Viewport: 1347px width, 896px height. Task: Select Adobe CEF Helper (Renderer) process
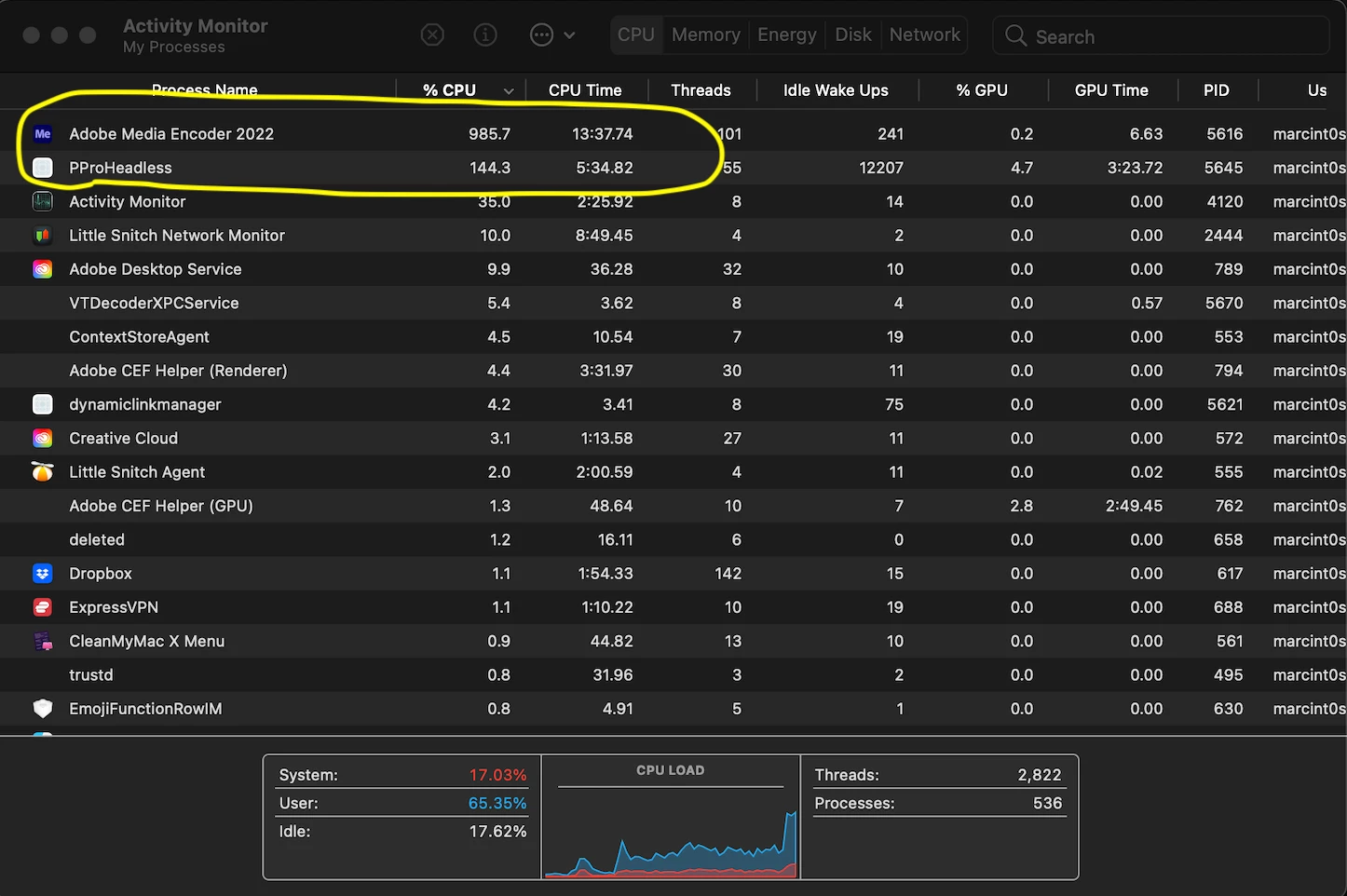(x=178, y=371)
